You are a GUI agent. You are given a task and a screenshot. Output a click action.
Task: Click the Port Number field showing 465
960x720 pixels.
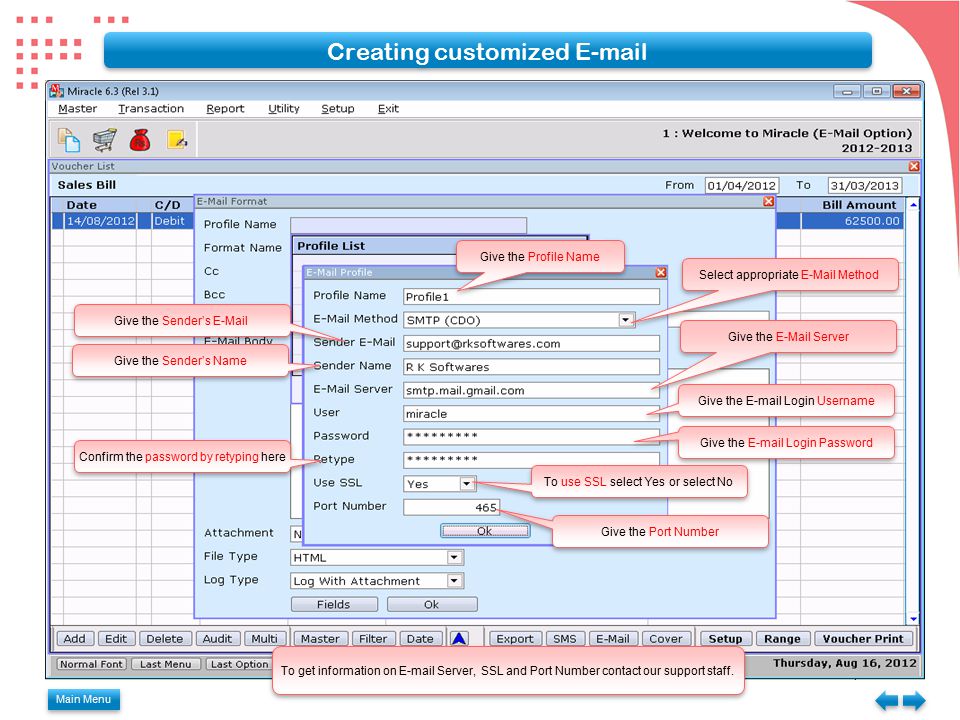(451, 507)
